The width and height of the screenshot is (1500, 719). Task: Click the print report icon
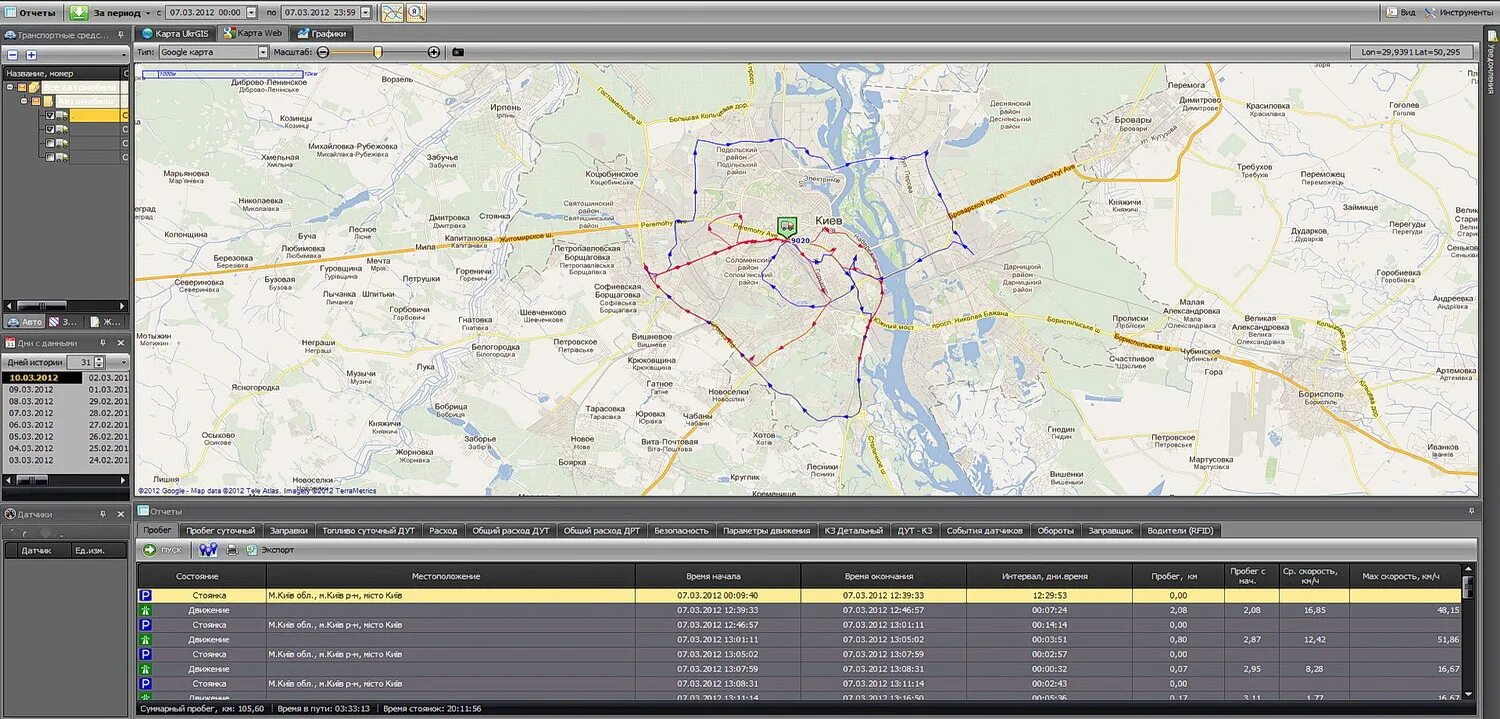[232, 550]
